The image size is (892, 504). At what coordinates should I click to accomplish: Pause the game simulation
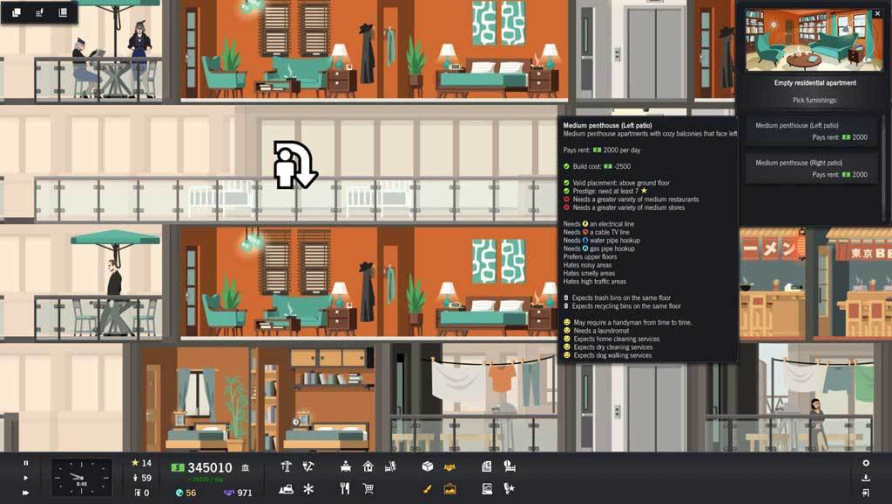[26, 463]
